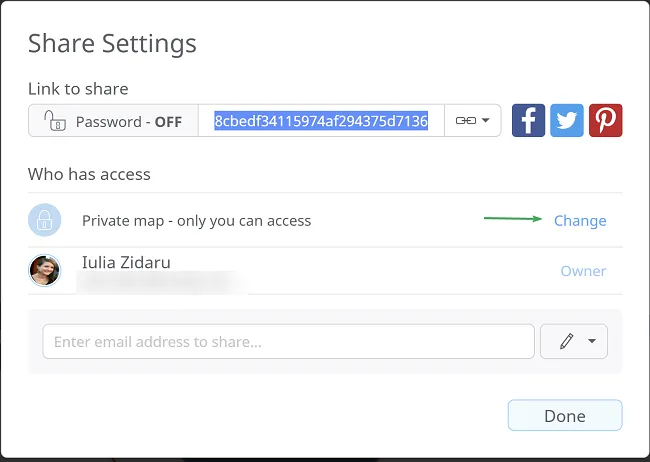Expand the link type dropdown arrow
The width and height of the screenshot is (650, 462).
486,121
